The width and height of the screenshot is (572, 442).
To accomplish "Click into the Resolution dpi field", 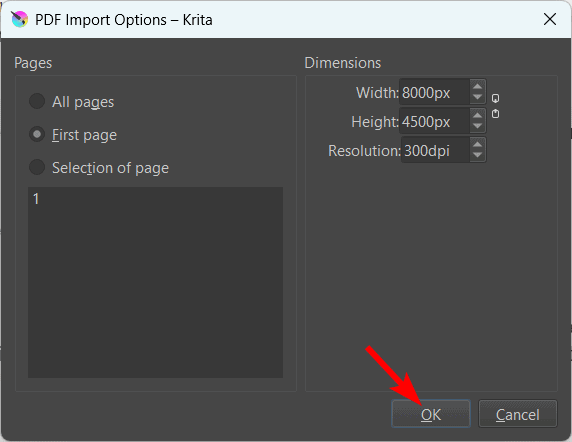I will pyautogui.click(x=435, y=150).
